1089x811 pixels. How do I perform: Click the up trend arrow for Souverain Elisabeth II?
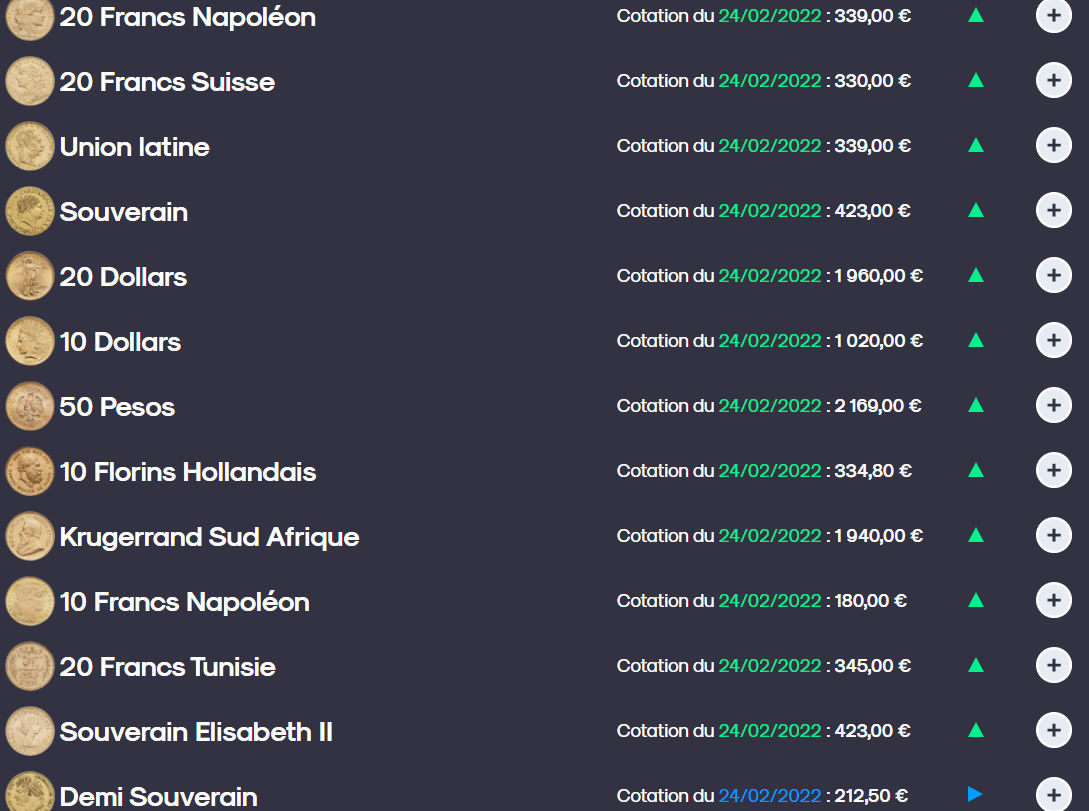pyautogui.click(x=976, y=730)
